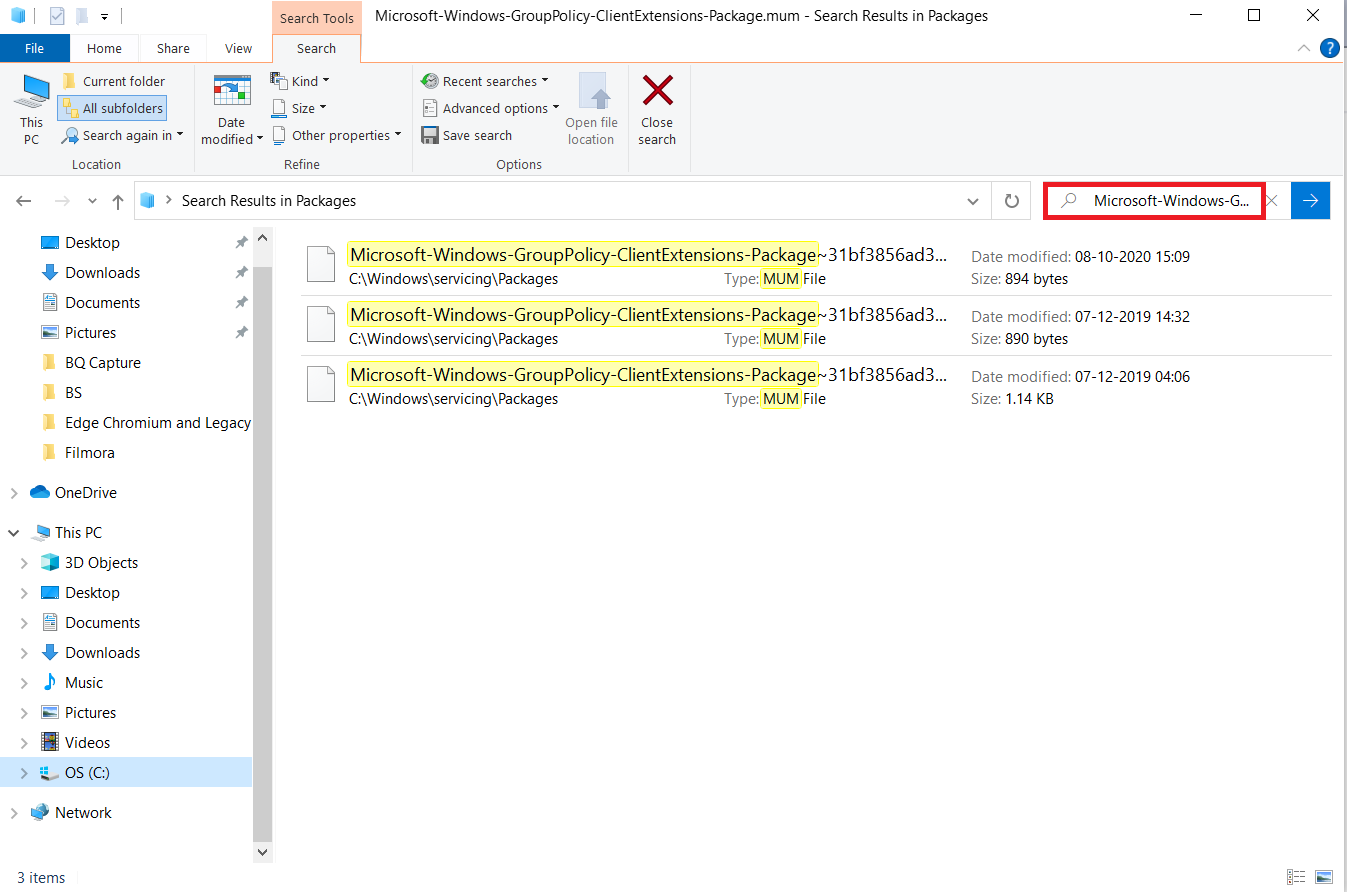1347x892 pixels.
Task: Click the address bar path field
Action: point(563,201)
